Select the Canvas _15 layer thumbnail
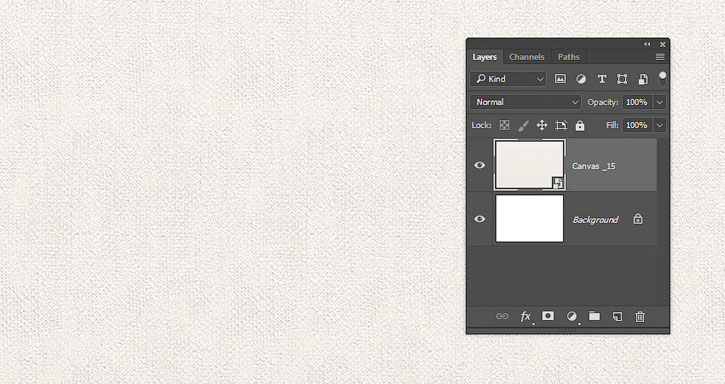This screenshot has height=384, width=725. point(529,165)
